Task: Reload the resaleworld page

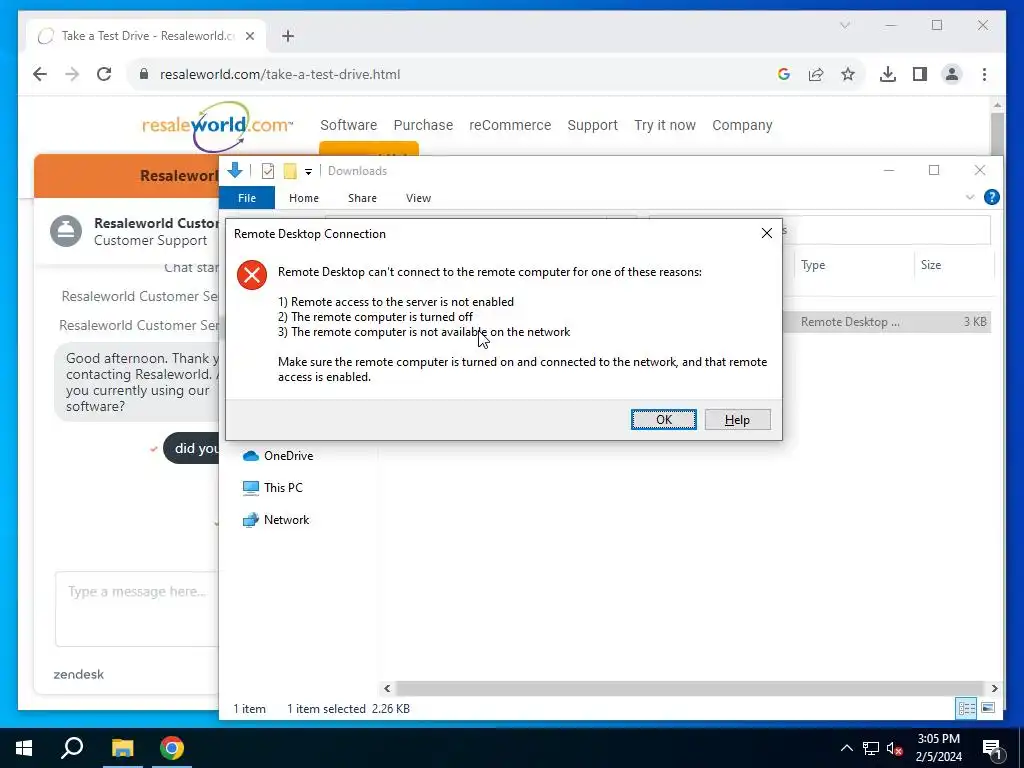Action: tap(104, 74)
